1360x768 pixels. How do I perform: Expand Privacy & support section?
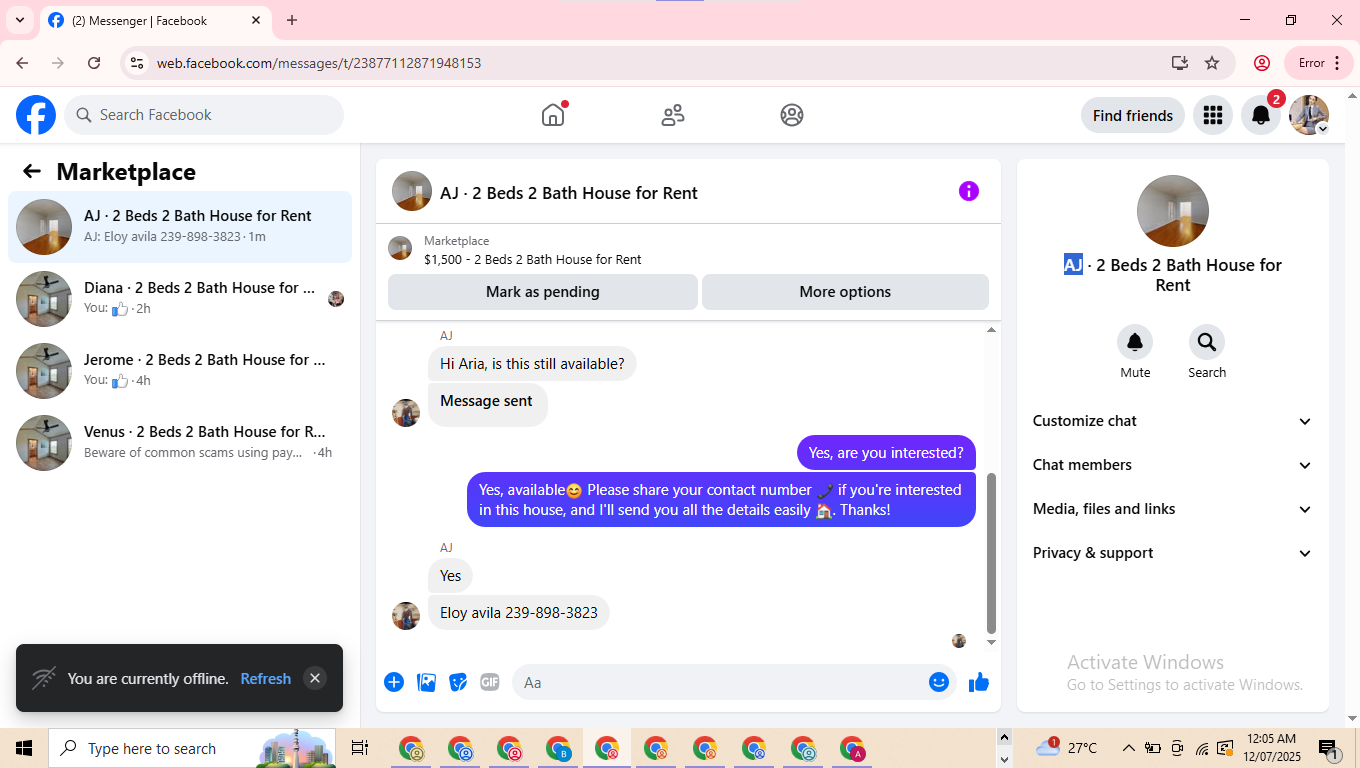point(1173,553)
